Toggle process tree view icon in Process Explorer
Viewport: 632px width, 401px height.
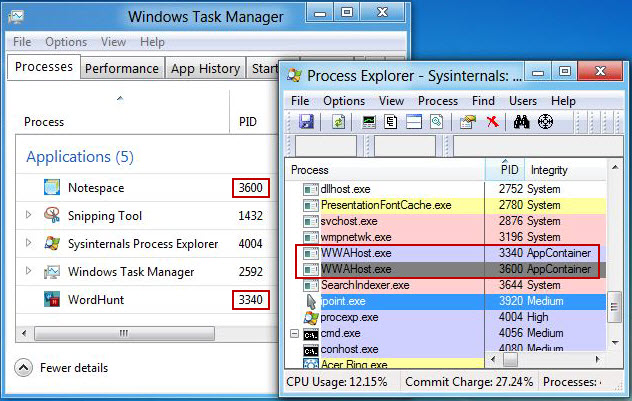tap(391, 122)
